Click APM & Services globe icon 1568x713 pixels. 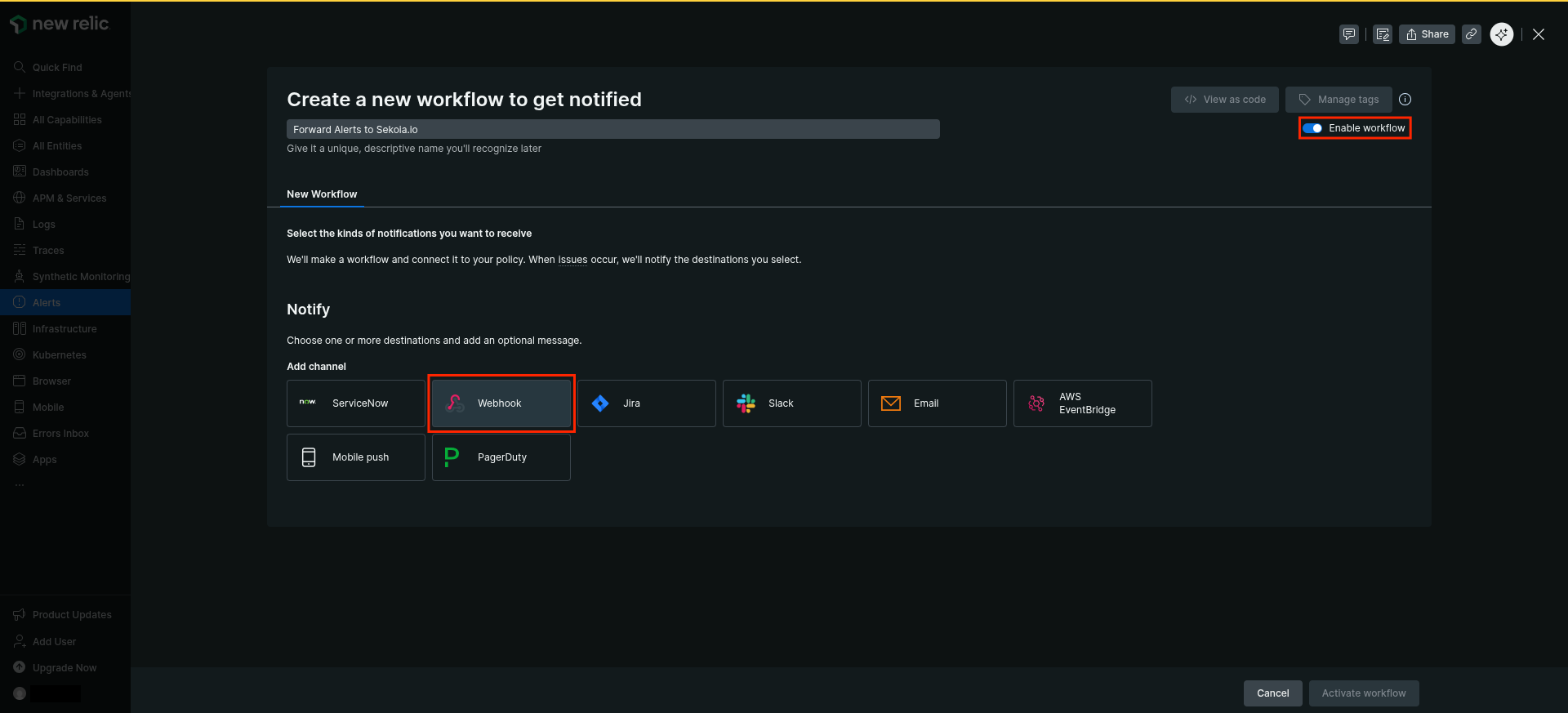click(20, 198)
